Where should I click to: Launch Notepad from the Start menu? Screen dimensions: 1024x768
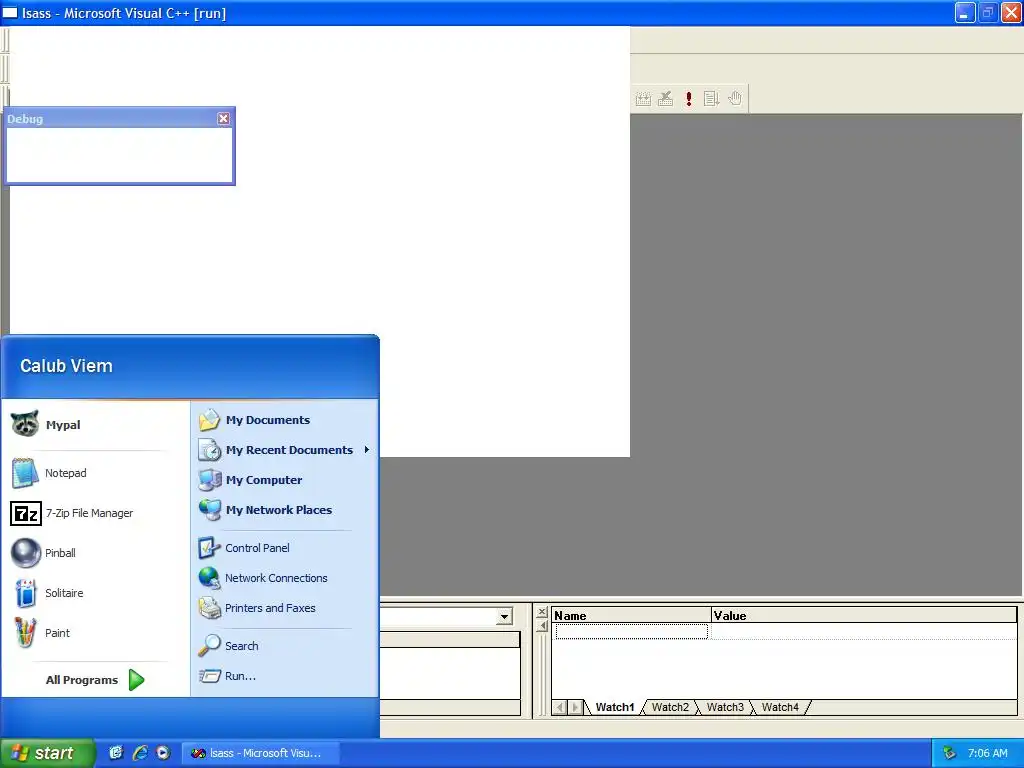pos(95,473)
